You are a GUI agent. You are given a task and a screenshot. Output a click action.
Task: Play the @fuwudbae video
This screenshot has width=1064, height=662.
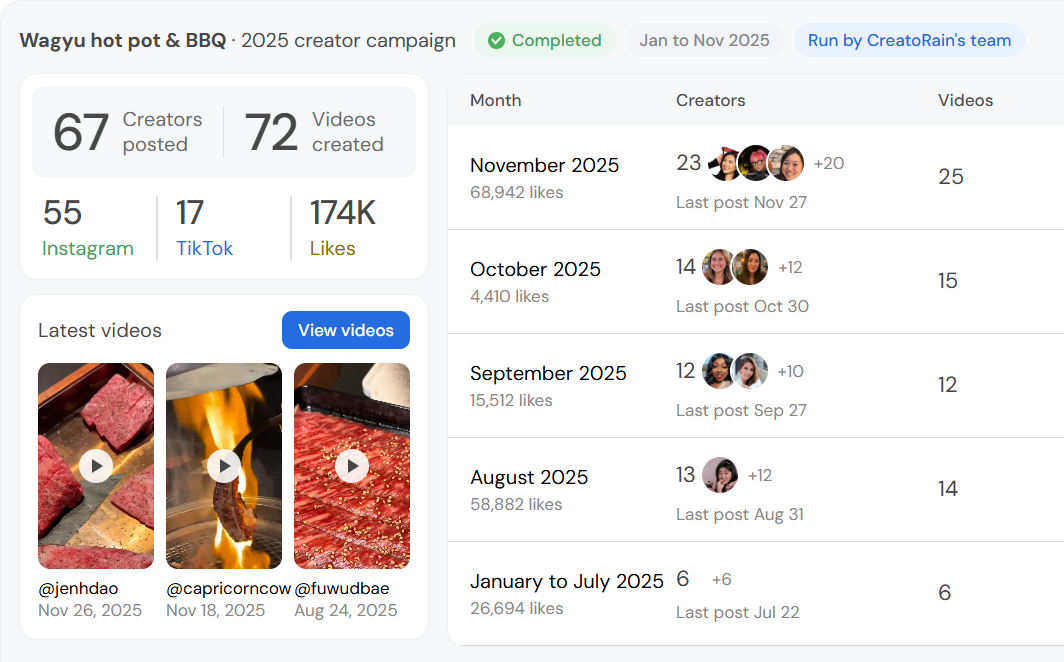[352, 466]
